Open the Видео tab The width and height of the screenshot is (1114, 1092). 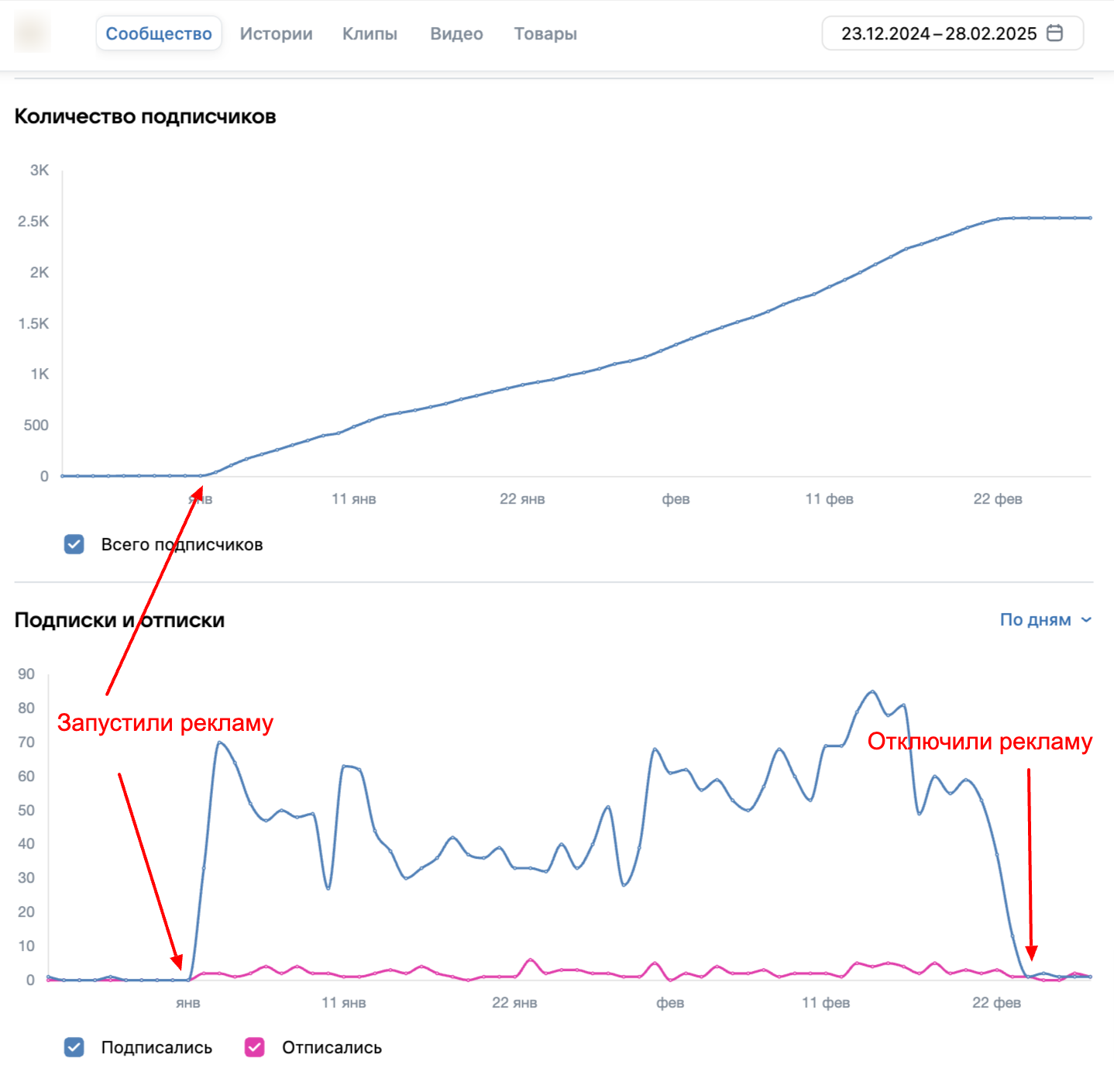click(456, 33)
